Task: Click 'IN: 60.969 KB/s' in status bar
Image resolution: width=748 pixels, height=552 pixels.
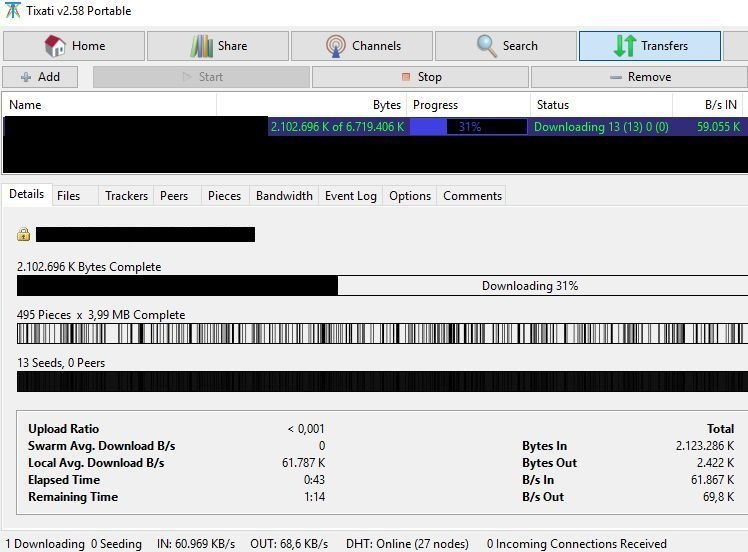Action: pos(196,544)
